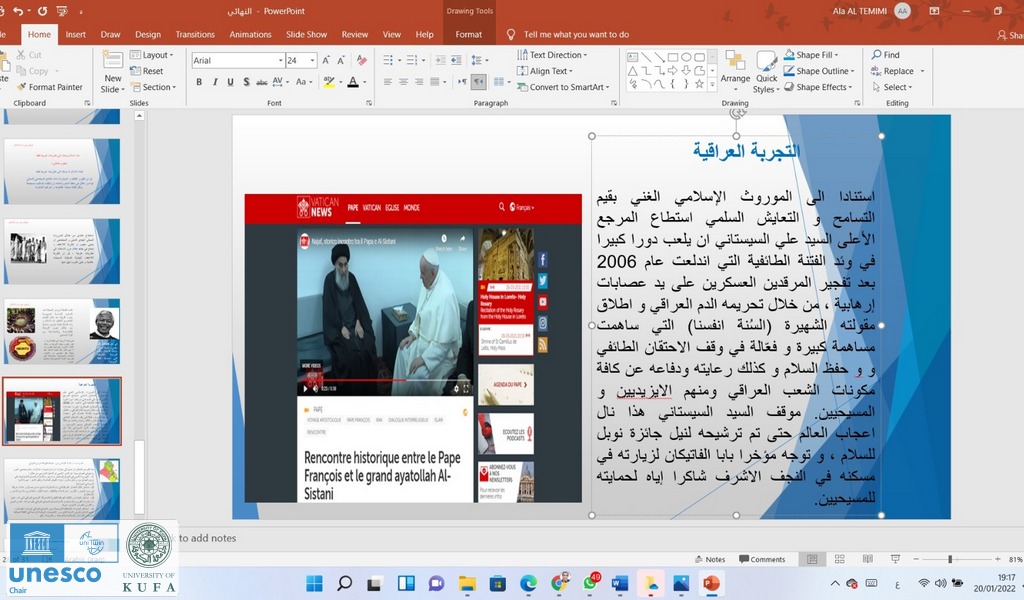Click the clear all formatting icon
This screenshot has width=1024, height=600.
pyautogui.click(x=361, y=60)
